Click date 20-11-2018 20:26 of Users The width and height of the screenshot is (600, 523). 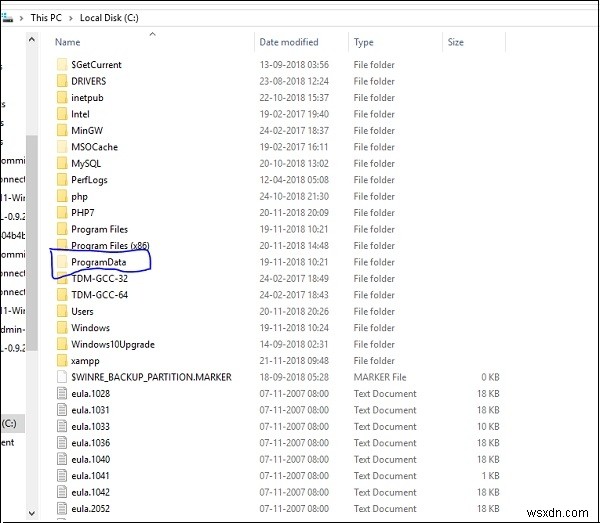(294, 311)
